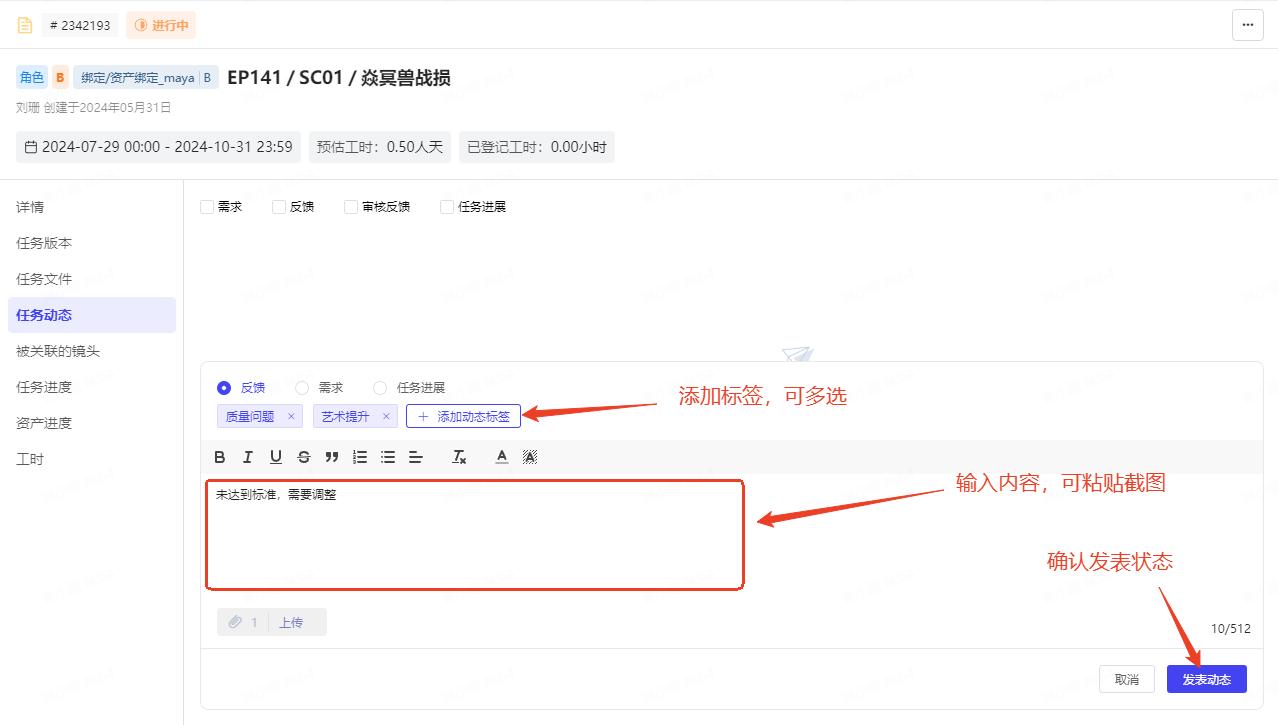The height and width of the screenshot is (725, 1278).
Task: Click the calendar date range field
Action: 159,147
